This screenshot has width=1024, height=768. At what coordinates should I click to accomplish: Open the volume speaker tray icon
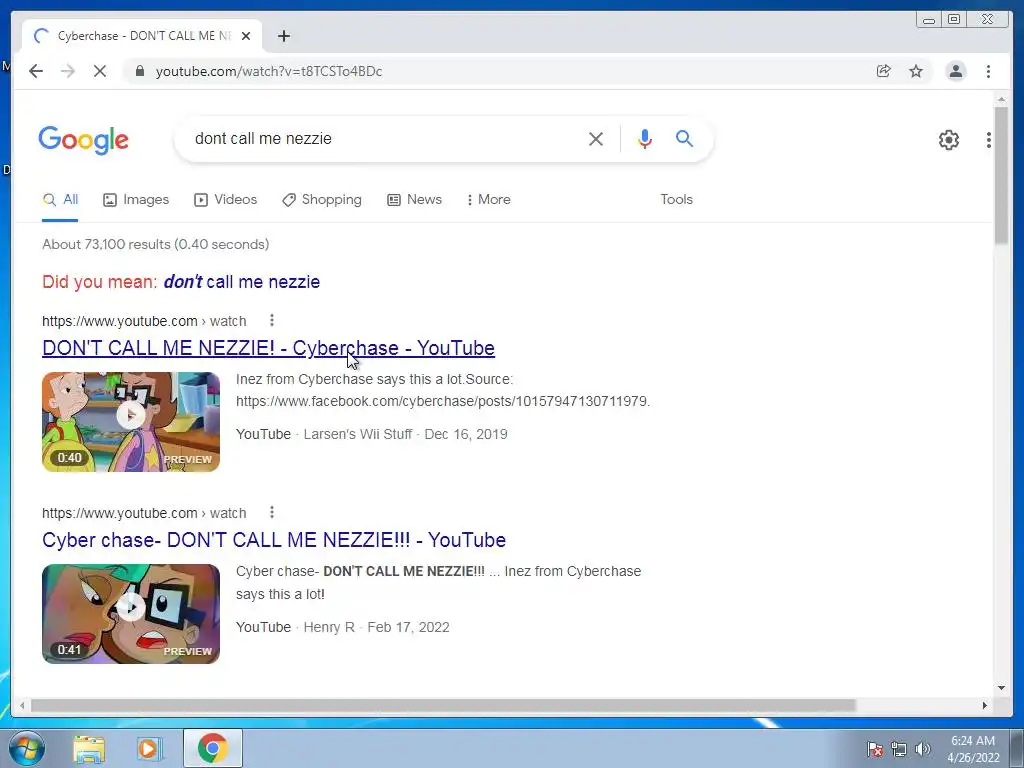pyautogui.click(x=923, y=749)
